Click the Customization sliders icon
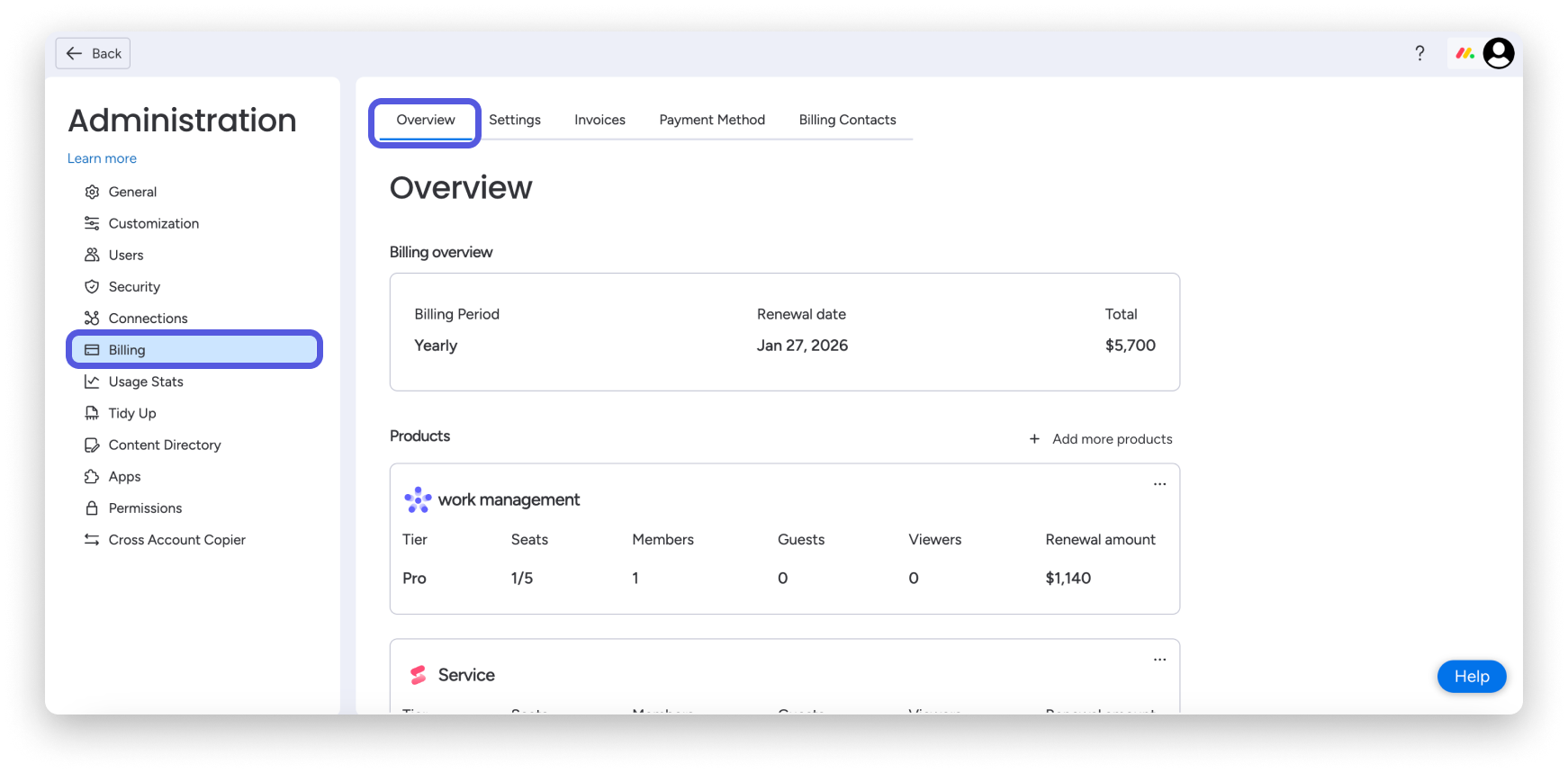The width and height of the screenshot is (1568, 773). coord(92,223)
